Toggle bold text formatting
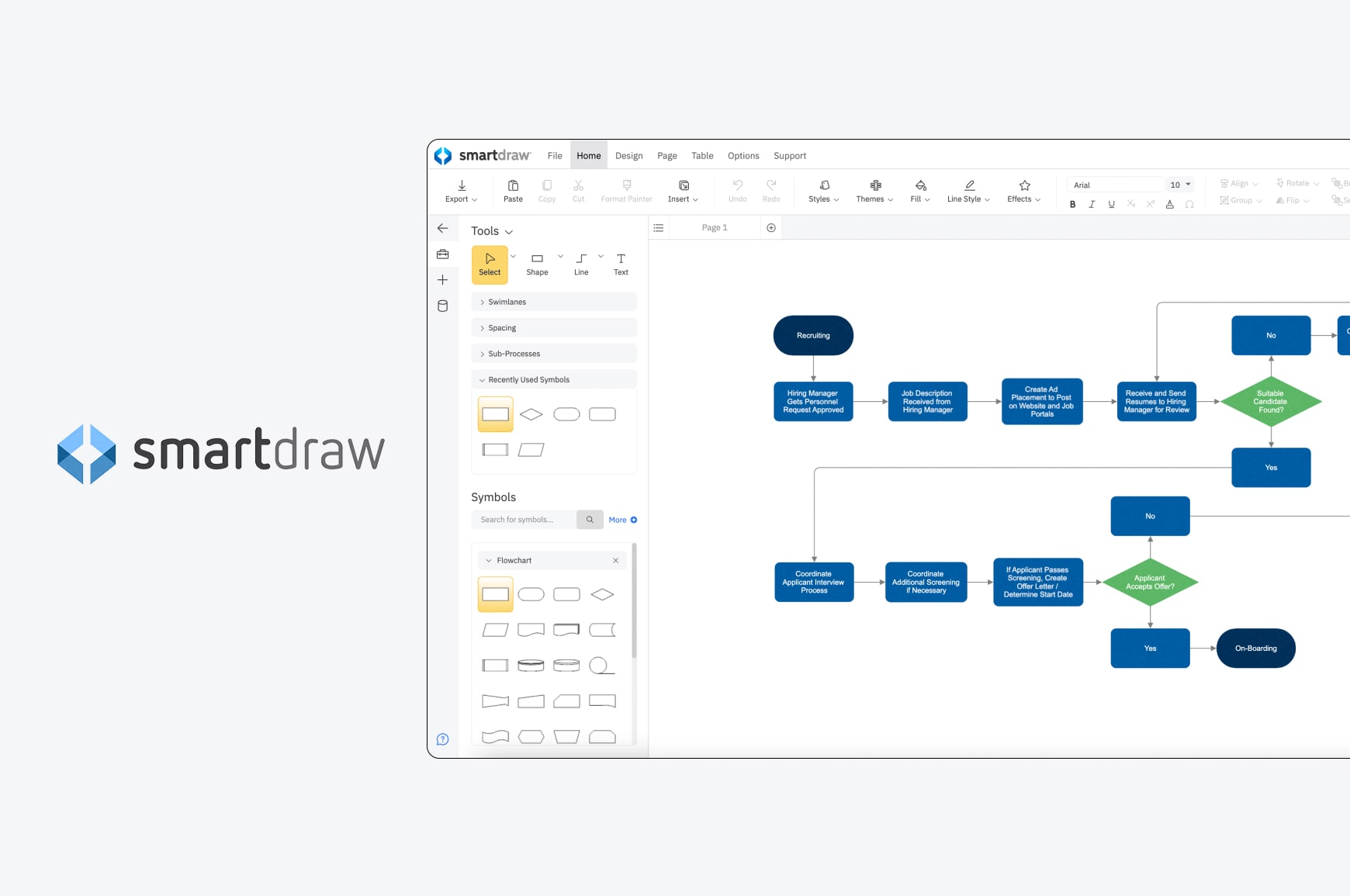This screenshot has height=896, width=1350. 1073,205
